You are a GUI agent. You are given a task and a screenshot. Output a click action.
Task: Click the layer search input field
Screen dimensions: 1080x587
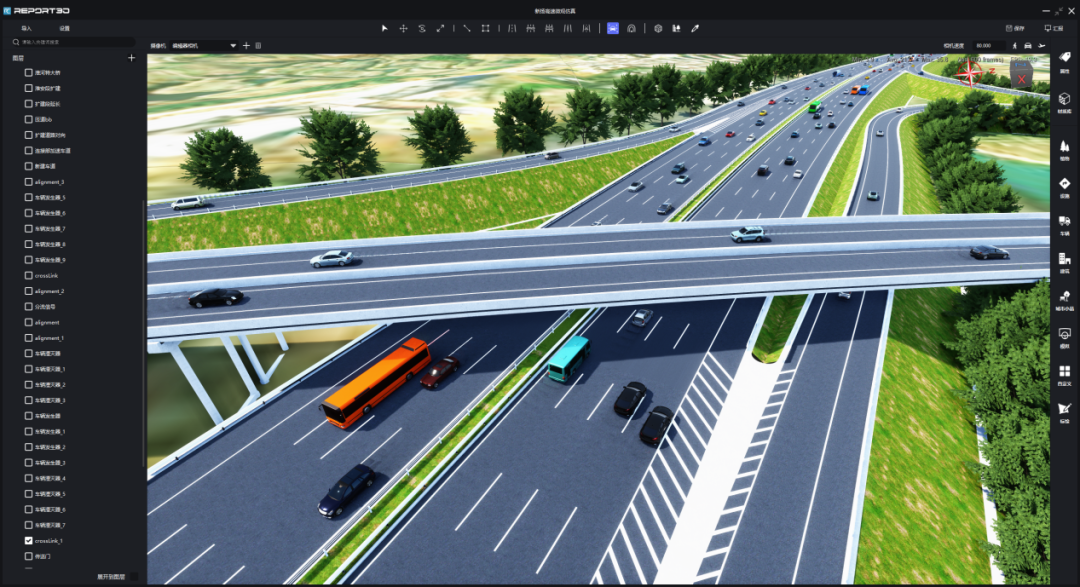pos(75,42)
